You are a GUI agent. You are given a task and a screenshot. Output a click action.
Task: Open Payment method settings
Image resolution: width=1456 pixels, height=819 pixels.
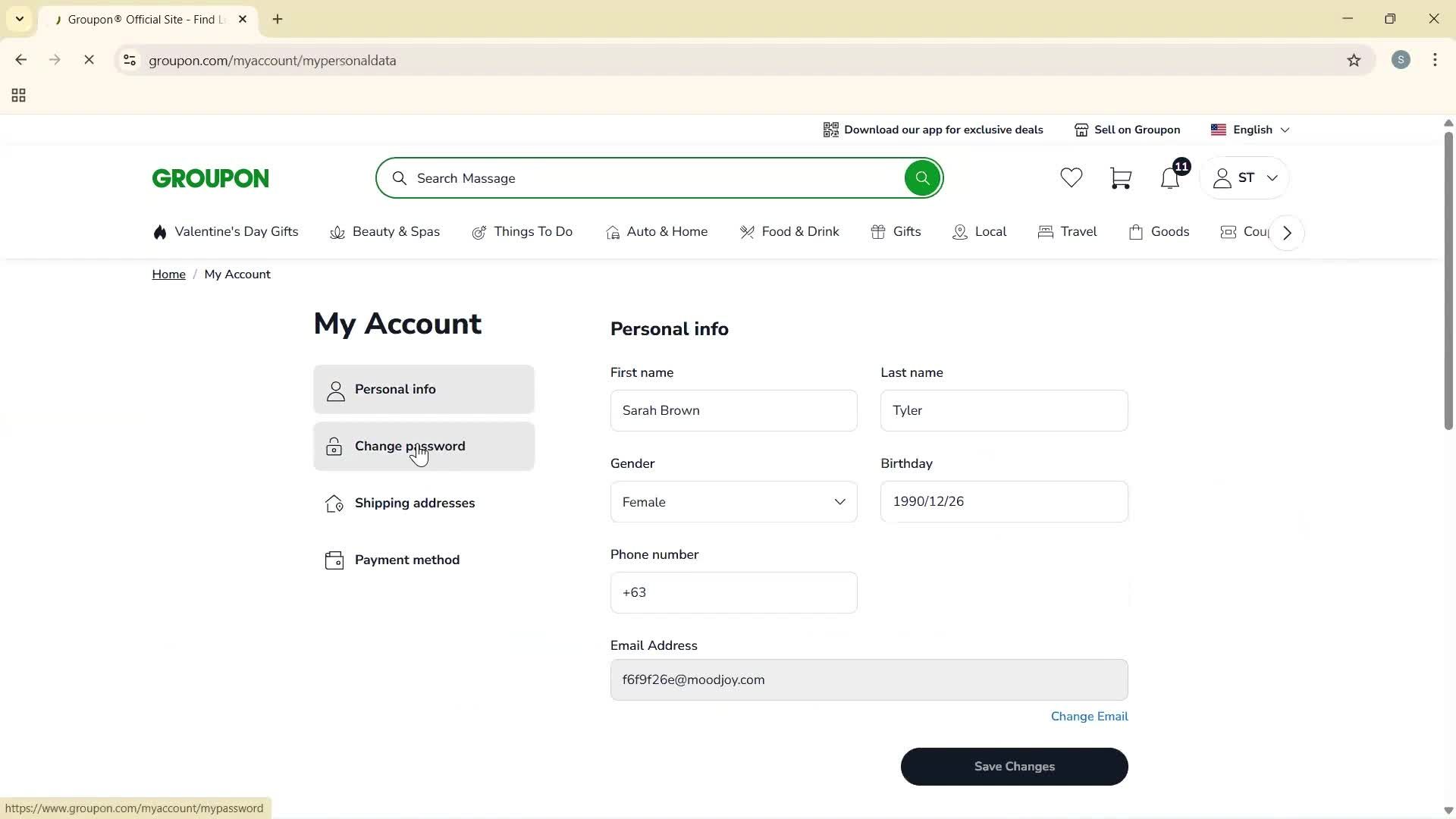point(407,560)
